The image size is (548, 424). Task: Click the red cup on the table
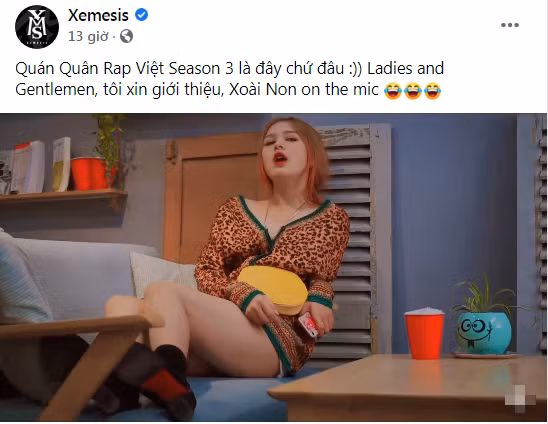424,333
